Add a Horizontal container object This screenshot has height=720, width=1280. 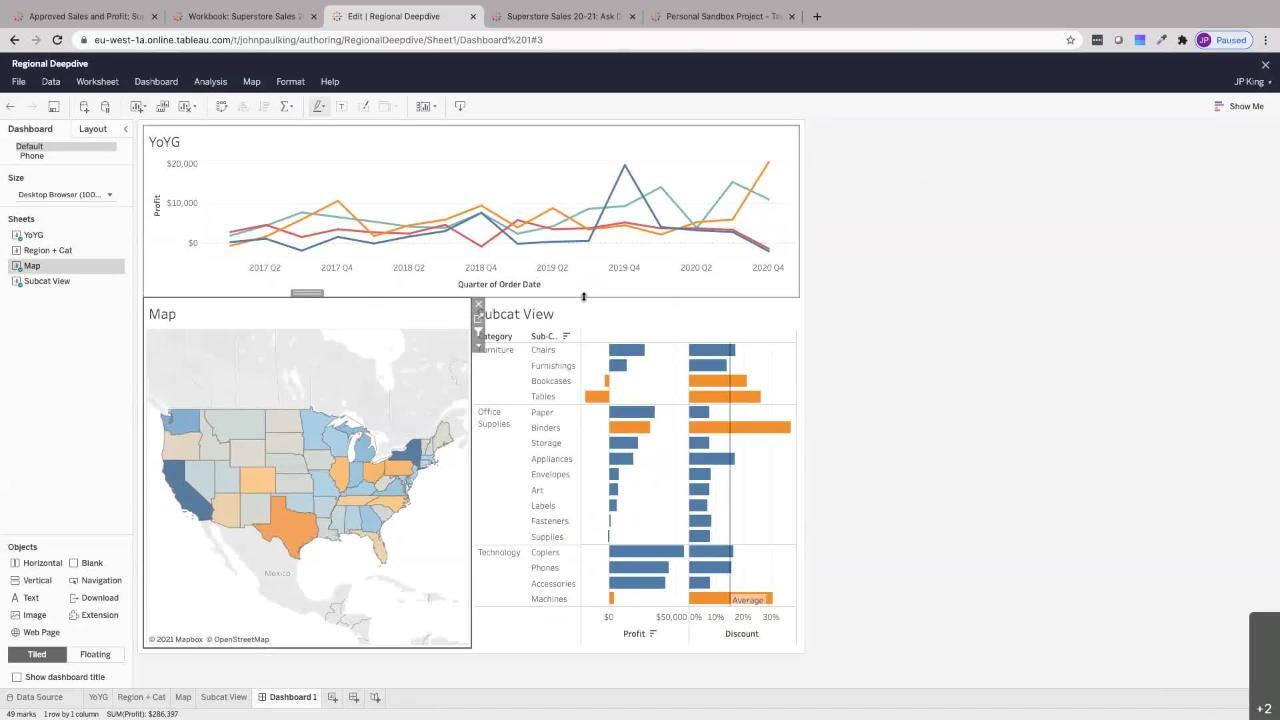(x=36, y=563)
